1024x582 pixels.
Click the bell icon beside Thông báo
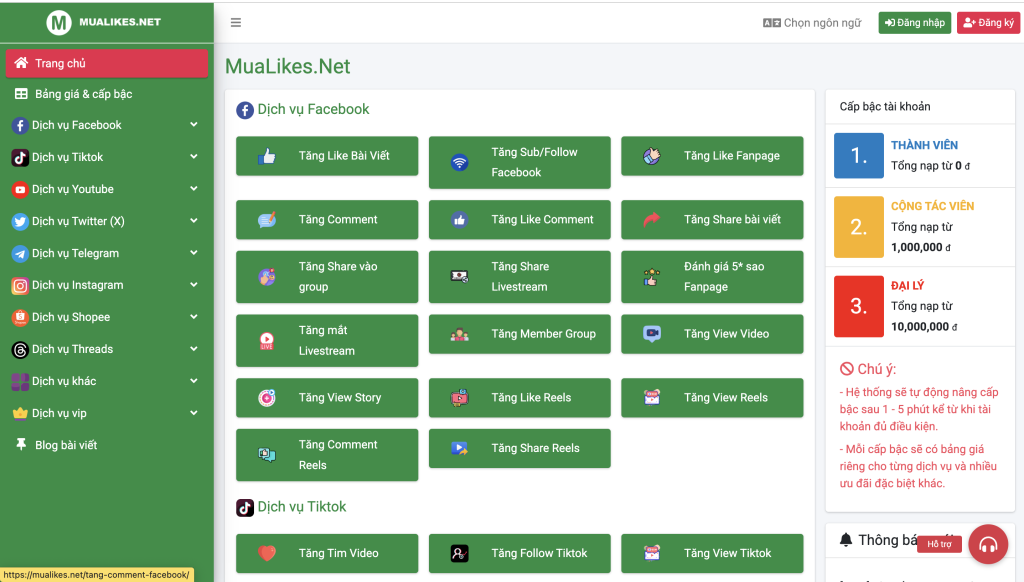pyautogui.click(x=846, y=540)
